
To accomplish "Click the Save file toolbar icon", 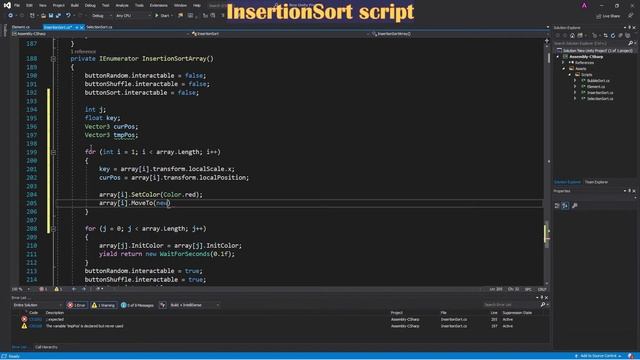I will pos(51,16).
